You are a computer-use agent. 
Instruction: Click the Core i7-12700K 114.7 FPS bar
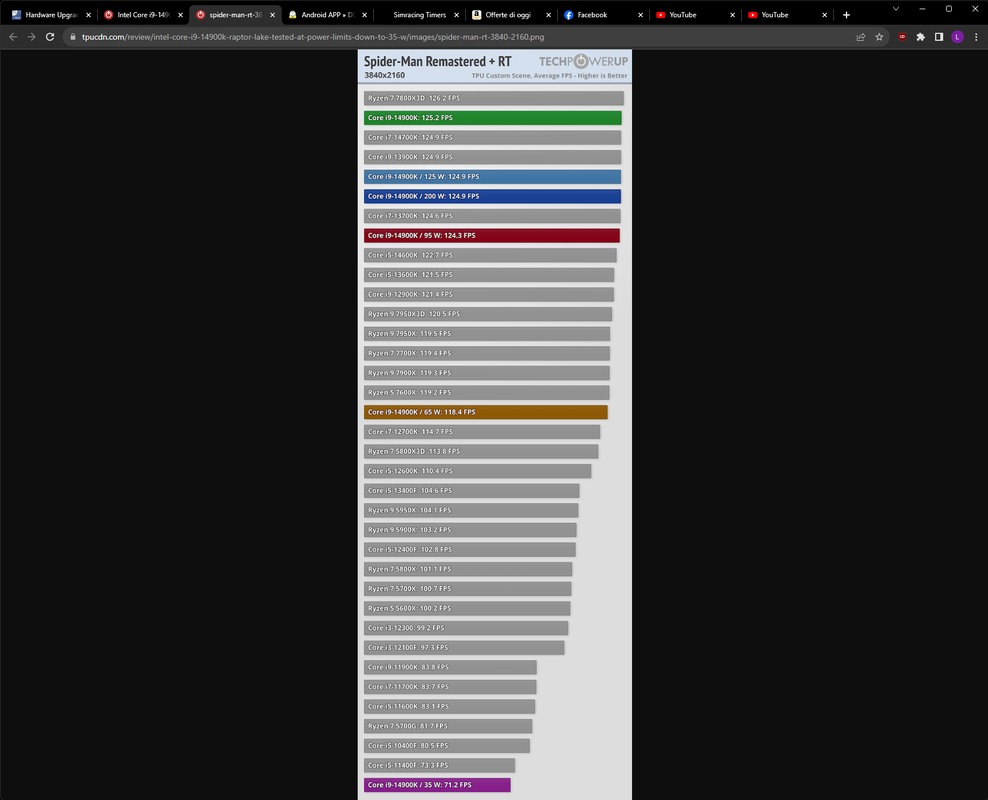[x=481, y=431]
